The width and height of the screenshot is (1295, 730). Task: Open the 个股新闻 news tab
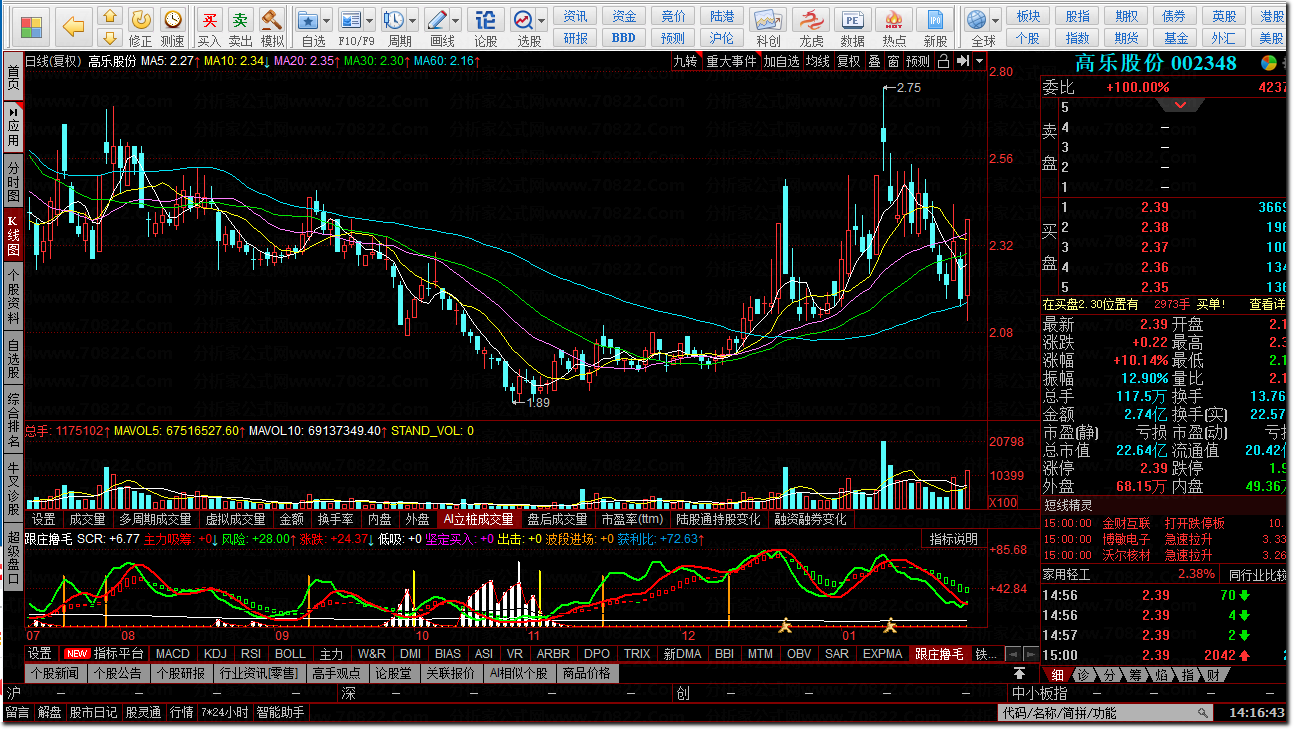click(x=54, y=673)
